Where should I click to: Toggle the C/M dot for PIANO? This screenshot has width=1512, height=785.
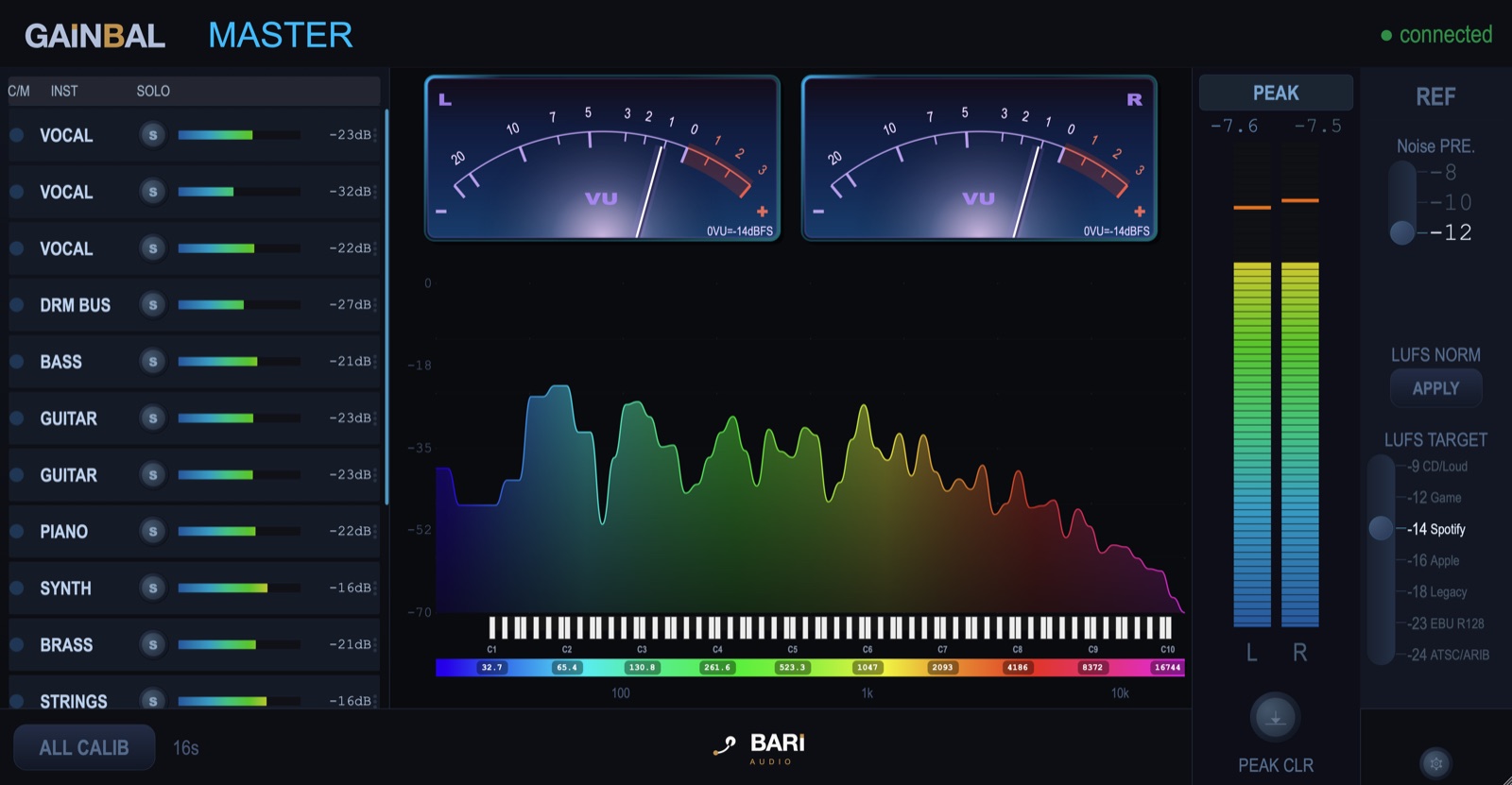pyautogui.click(x=17, y=531)
